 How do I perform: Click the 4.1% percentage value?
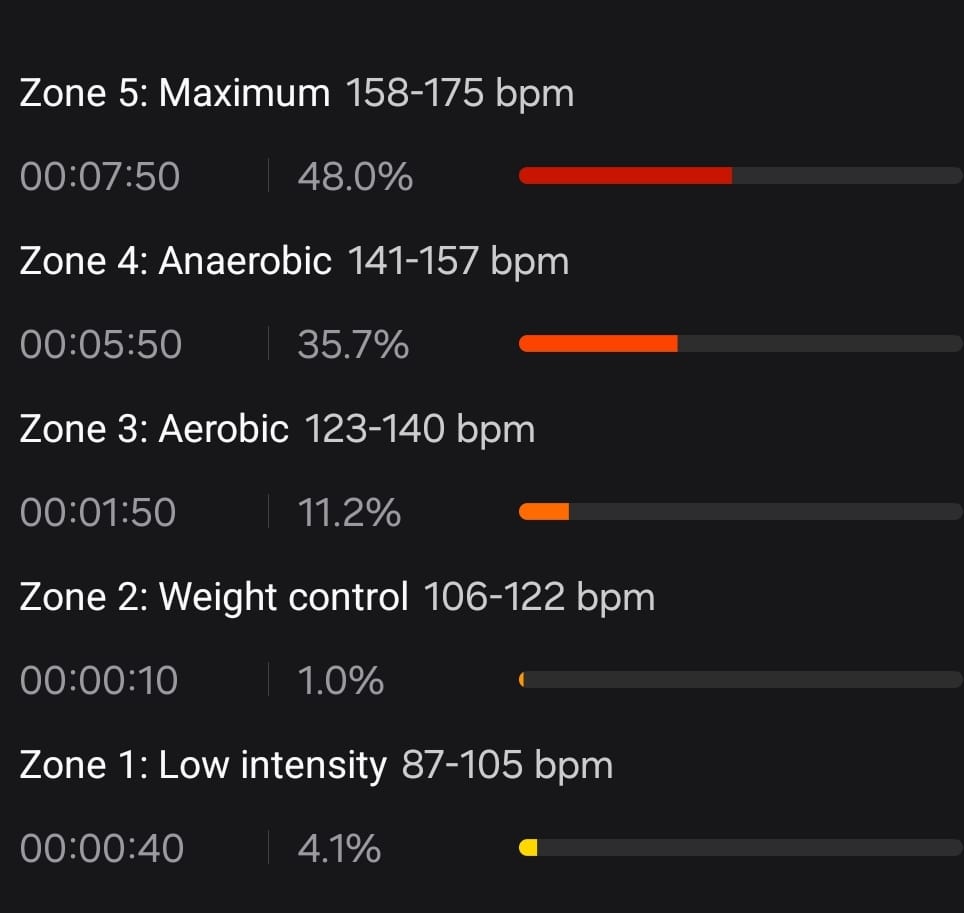pyautogui.click(x=338, y=849)
